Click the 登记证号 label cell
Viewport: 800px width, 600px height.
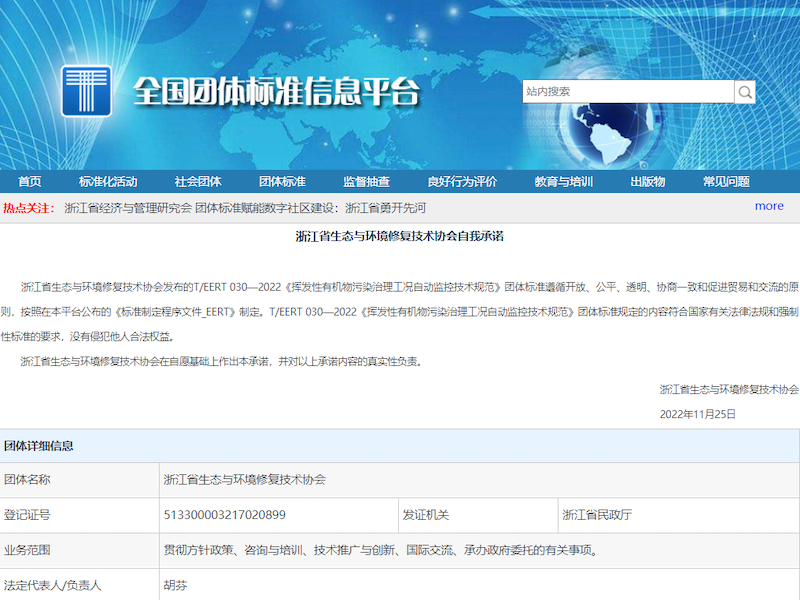[x=80, y=515]
